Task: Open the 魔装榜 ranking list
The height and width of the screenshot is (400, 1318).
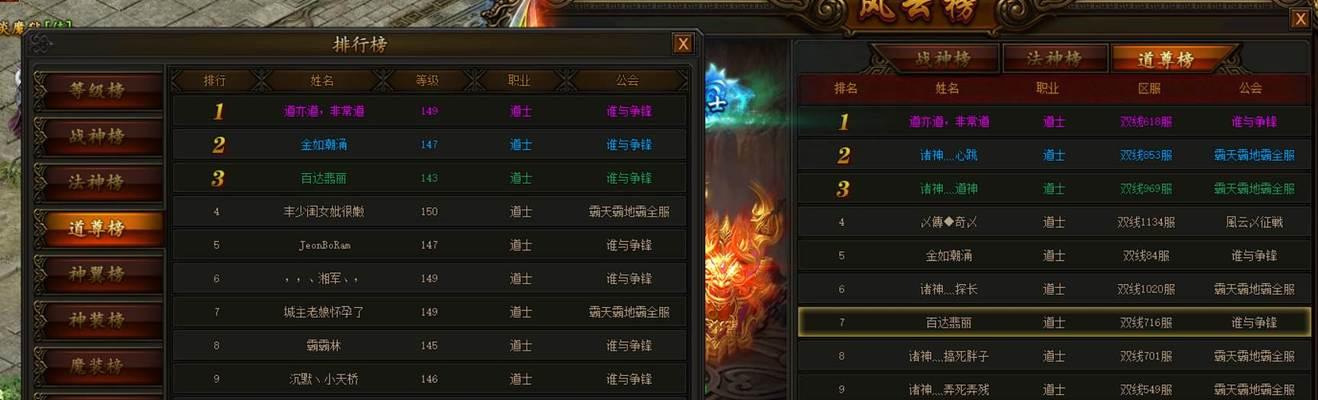Action: coord(99,366)
